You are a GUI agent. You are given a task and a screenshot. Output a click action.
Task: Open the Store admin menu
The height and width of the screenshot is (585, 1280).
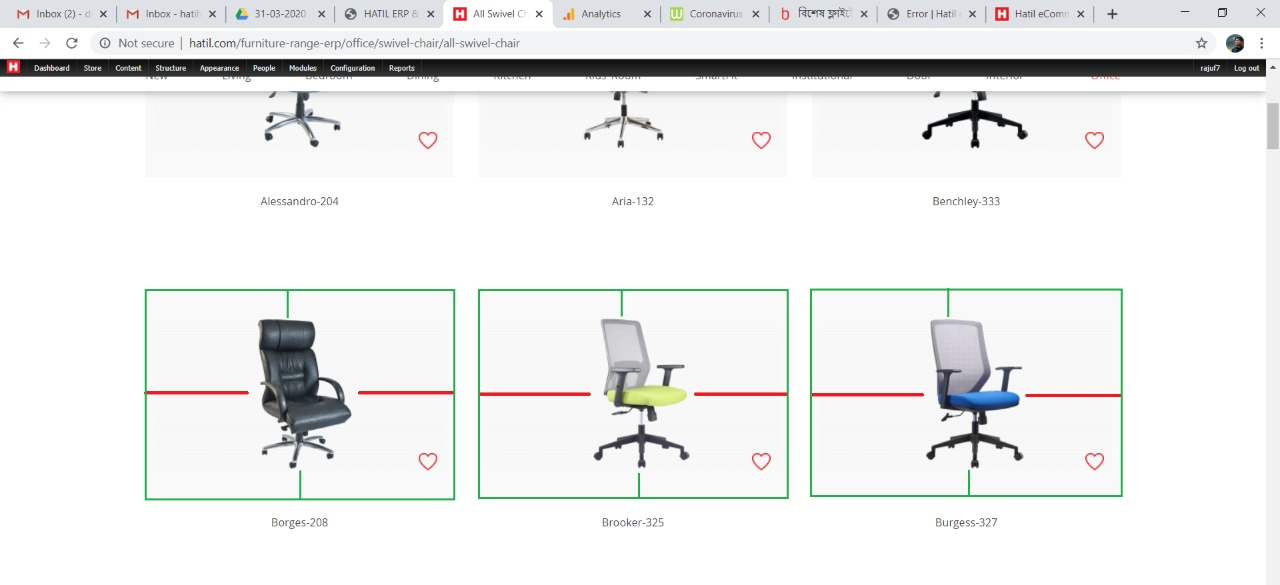coord(92,68)
